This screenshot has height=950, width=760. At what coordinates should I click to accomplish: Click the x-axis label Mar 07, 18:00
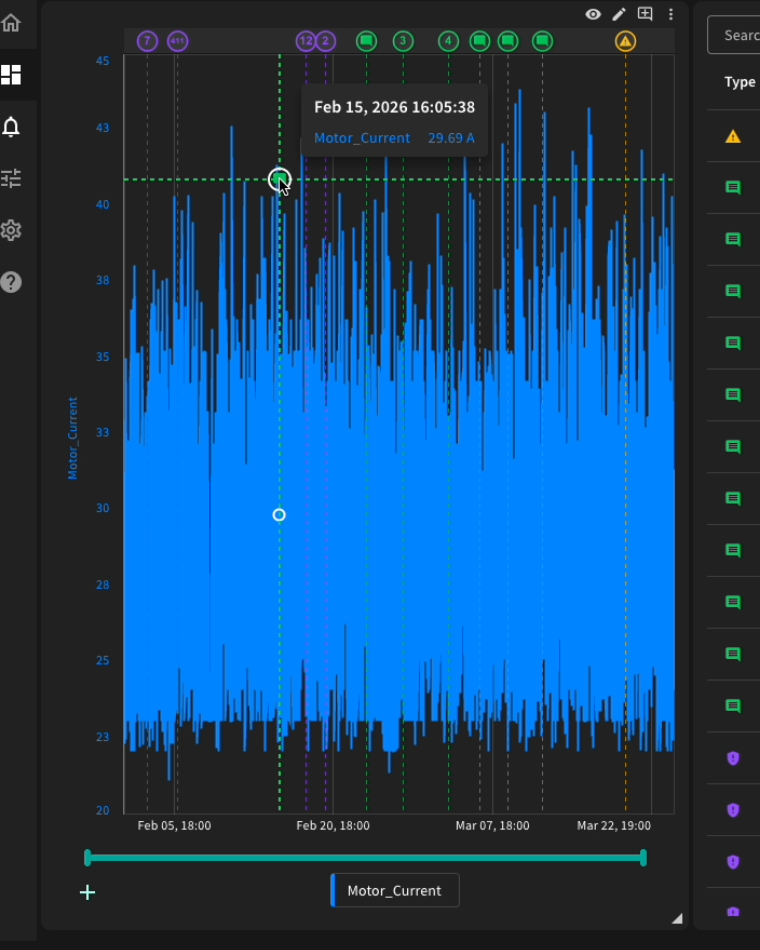tap(492, 826)
